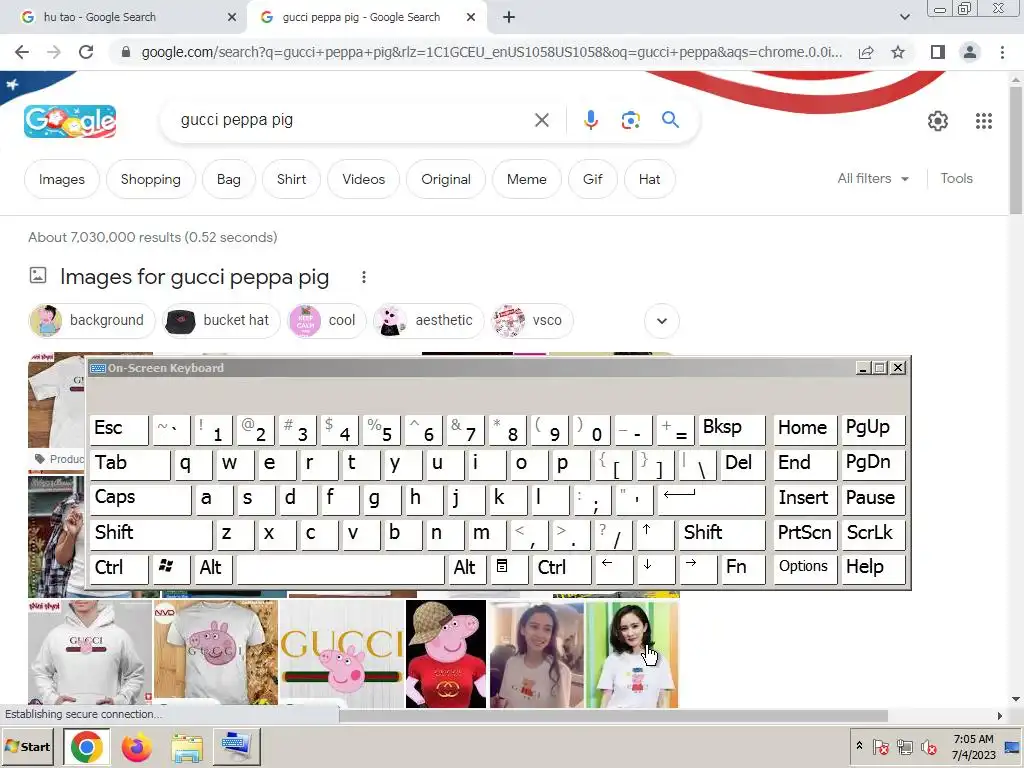Image resolution: width=1024 pixels, height=768 pixels.
Task: Launch Firefox from the taskbar
Action: tap(136, 747)
